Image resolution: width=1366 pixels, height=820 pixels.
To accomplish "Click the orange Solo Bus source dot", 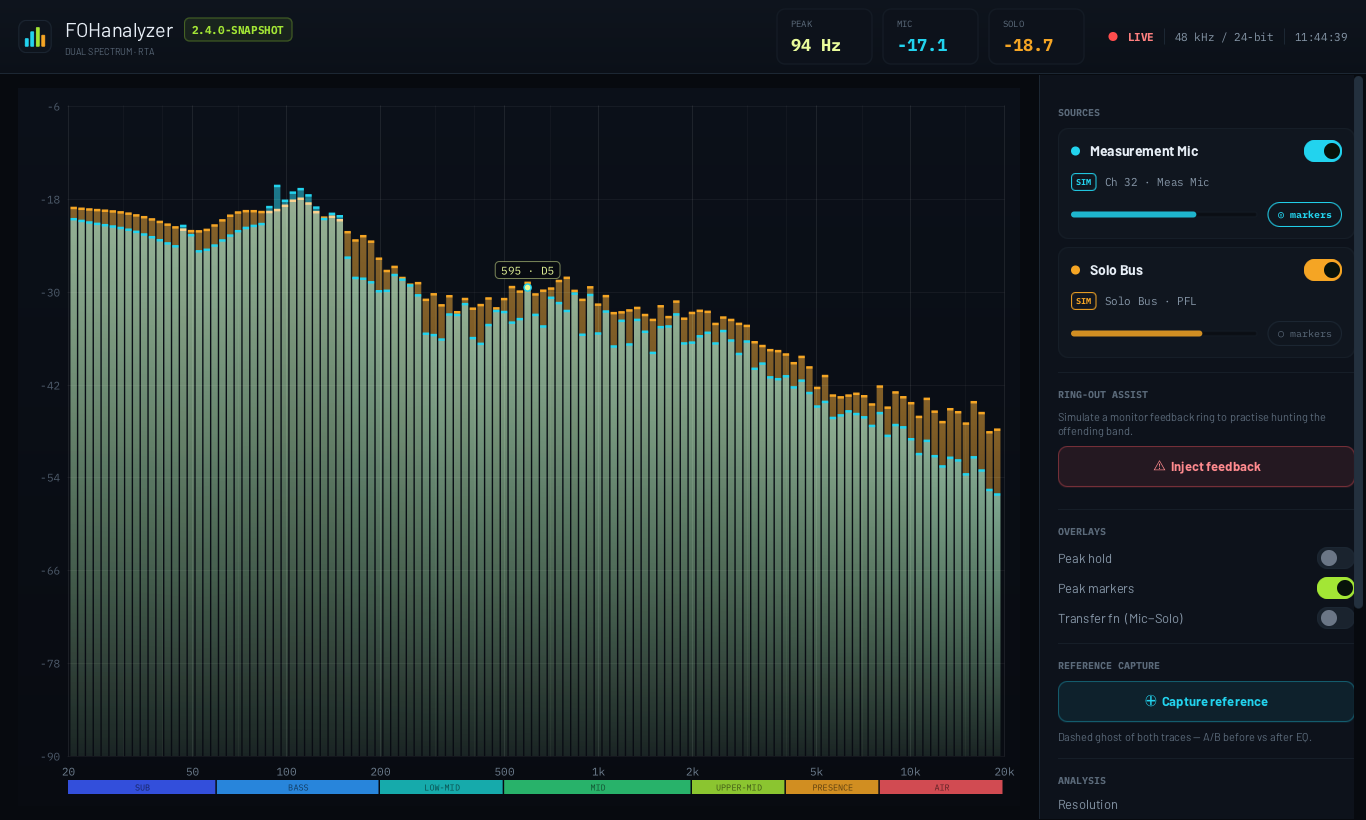I will coord(1076,270).
